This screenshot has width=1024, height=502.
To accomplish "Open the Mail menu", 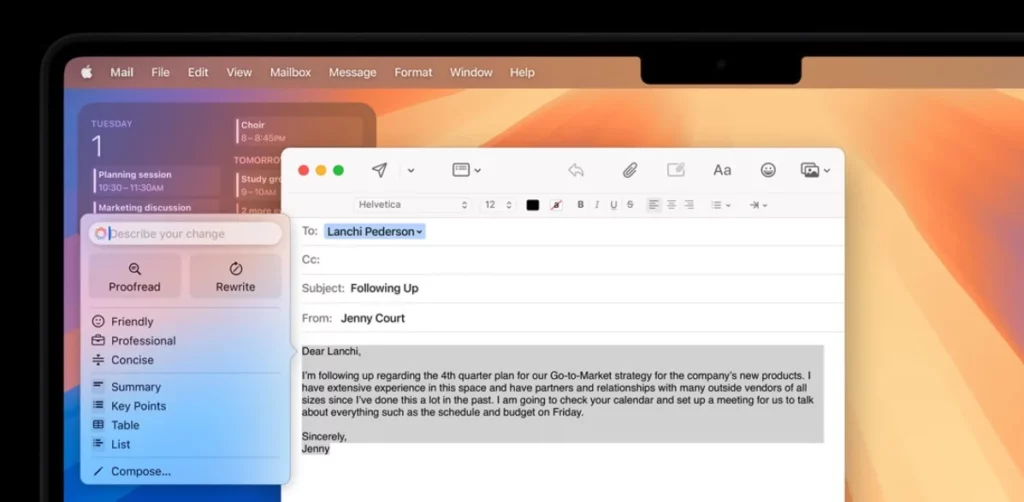I will coord(121,72).
